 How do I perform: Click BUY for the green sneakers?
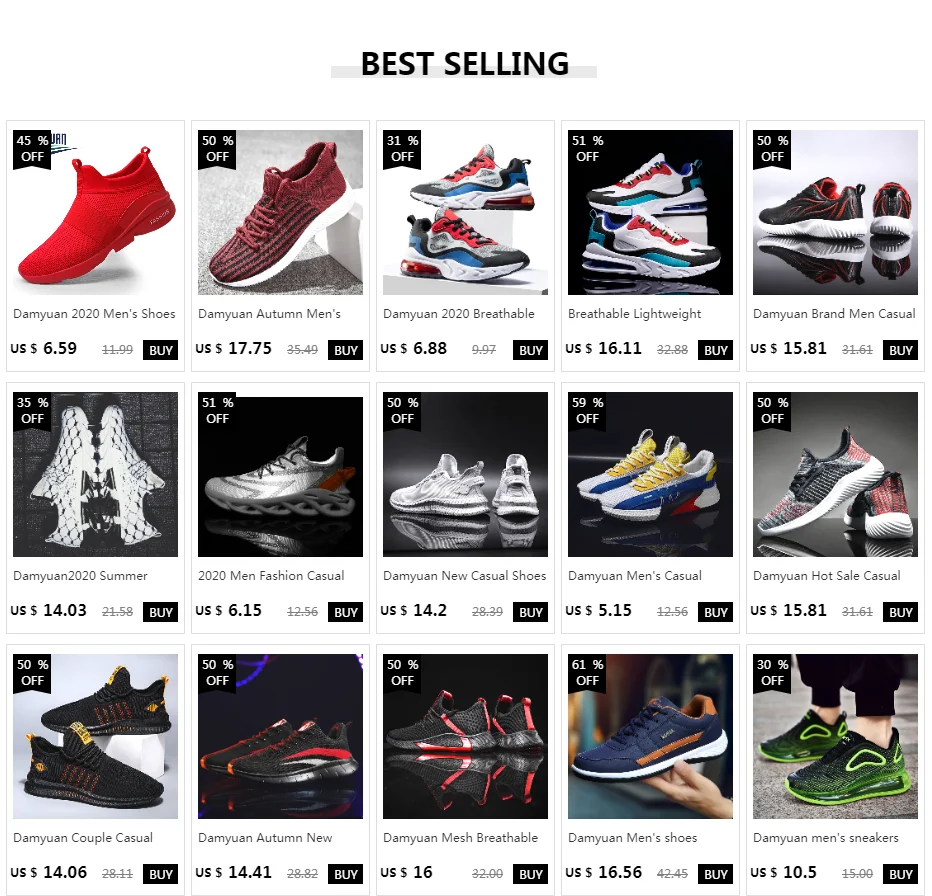[x=900, y=874]
